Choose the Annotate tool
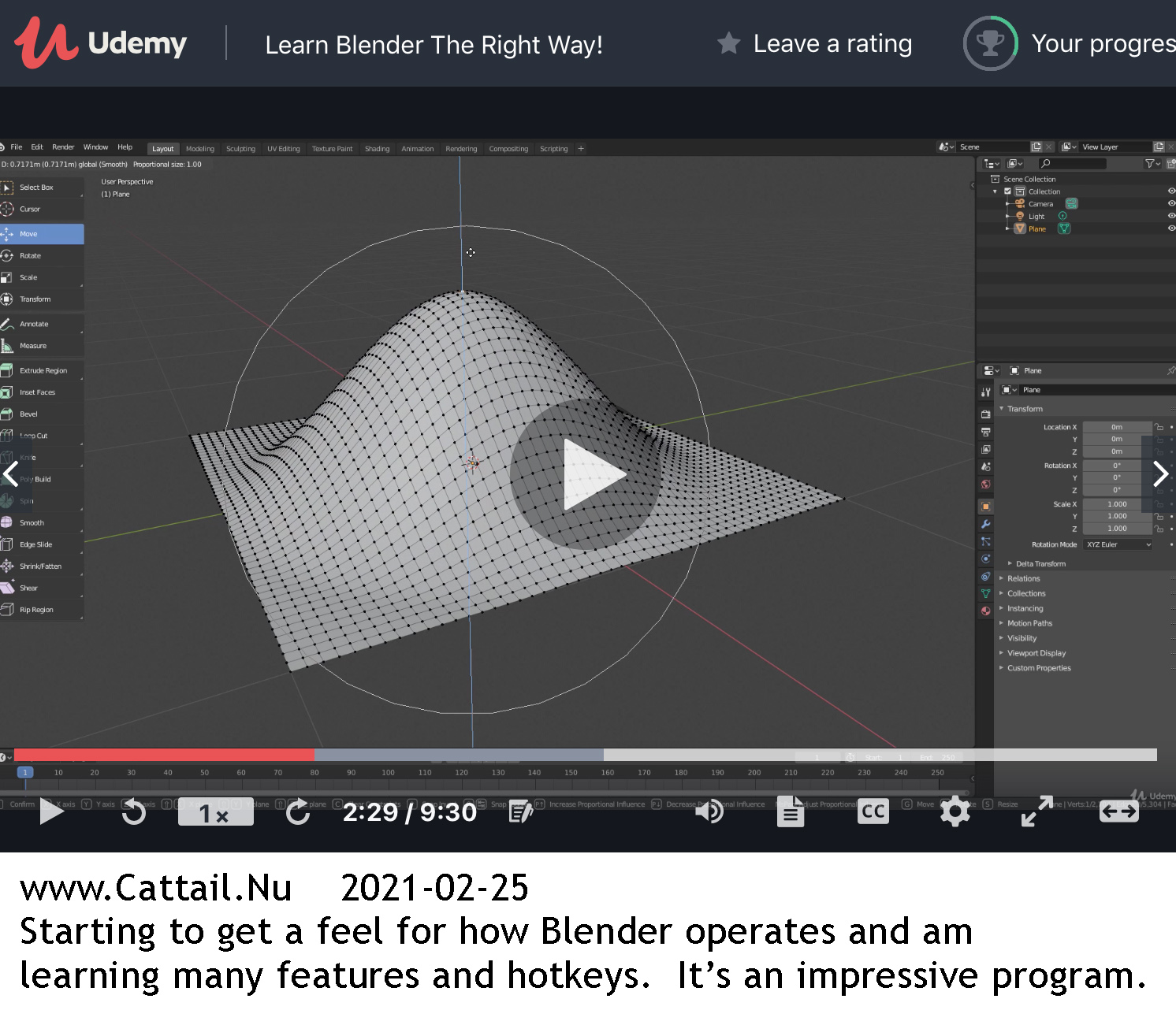 [42, 324]
